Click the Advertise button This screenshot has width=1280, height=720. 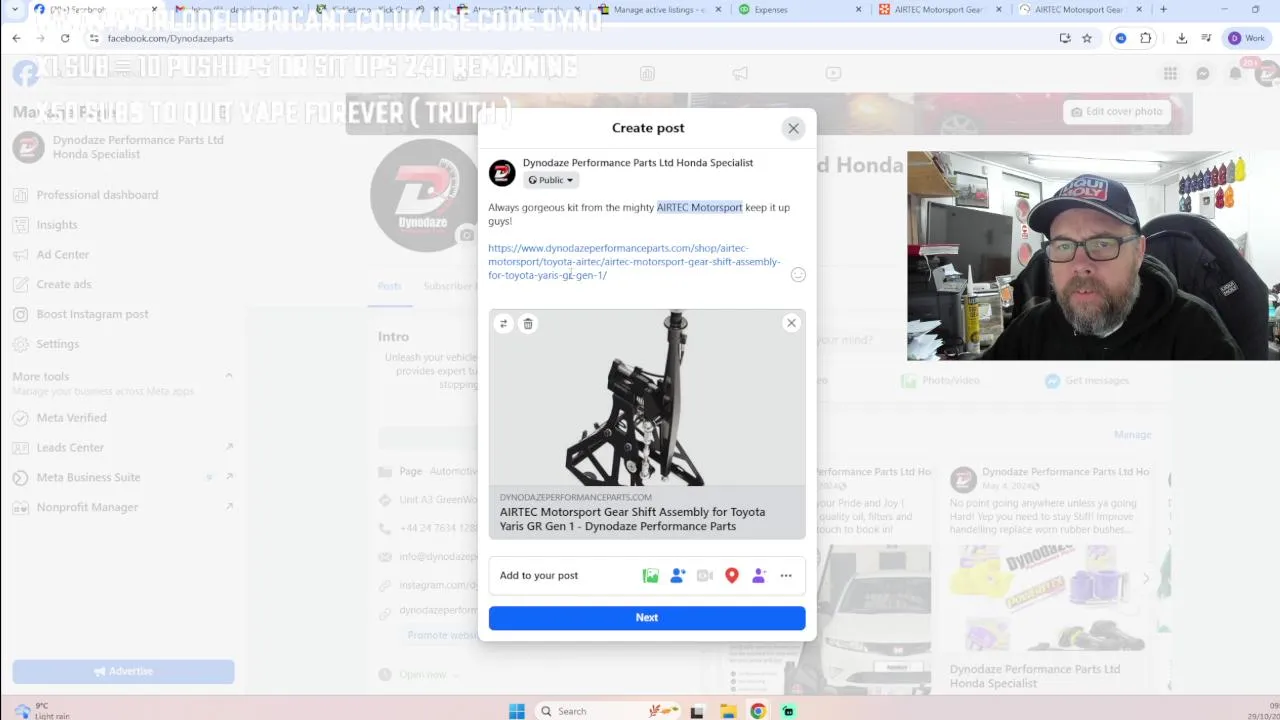point(123,671)
